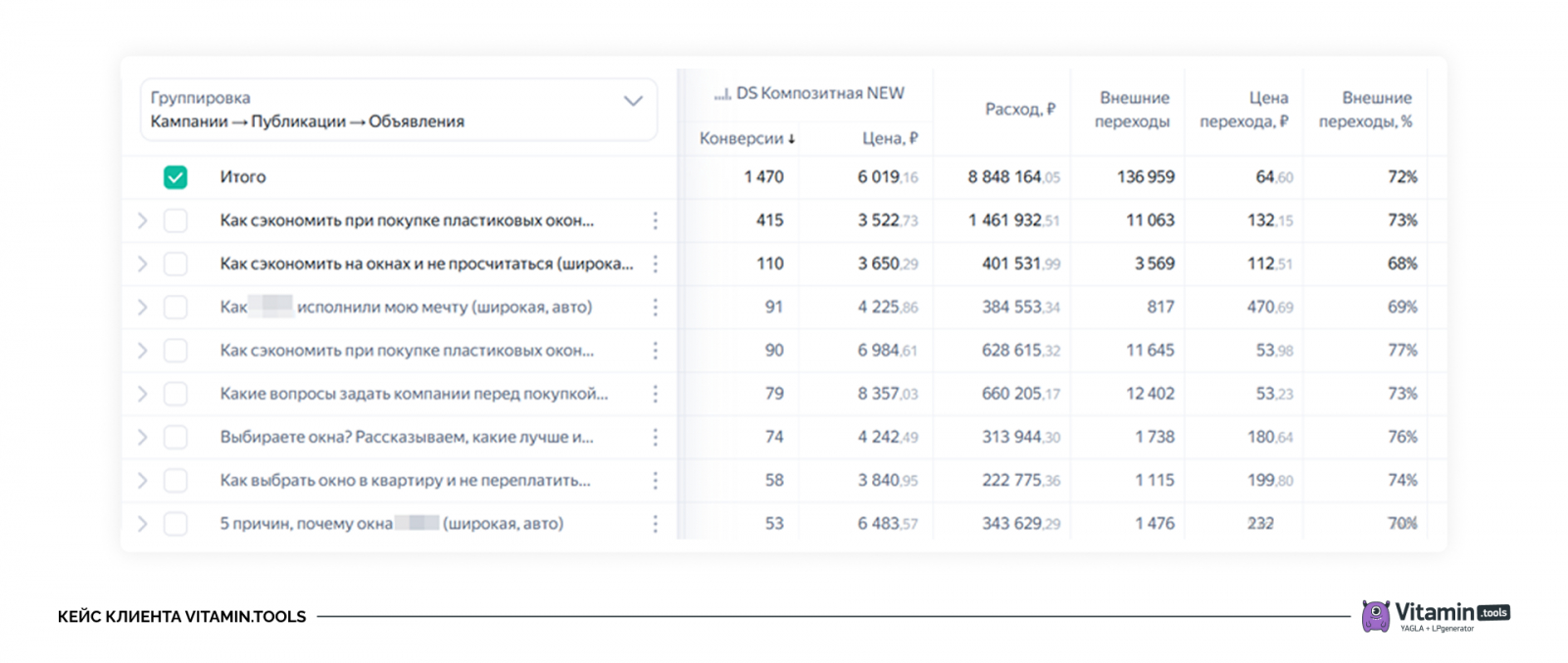The height and width of the screenshot is (663, 1568).
Task: Click chart icon beside DS Композитная NEW
Action: pos(722,94)
